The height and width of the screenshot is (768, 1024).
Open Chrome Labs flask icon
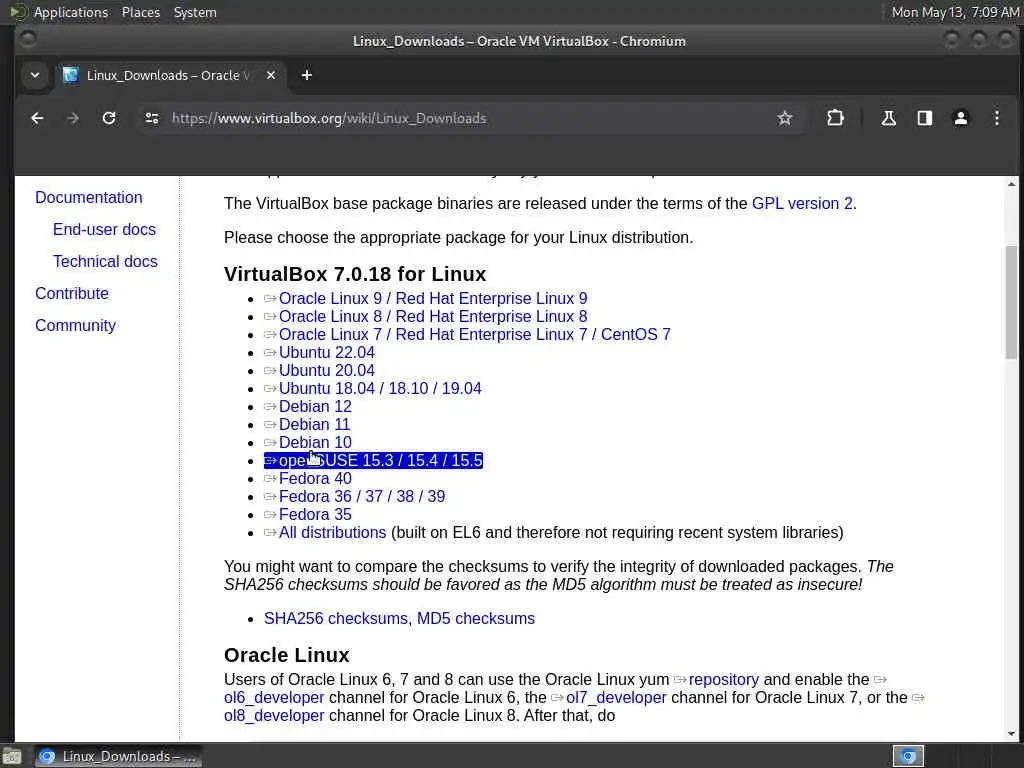pyautogui.click(x=888, y=118)
